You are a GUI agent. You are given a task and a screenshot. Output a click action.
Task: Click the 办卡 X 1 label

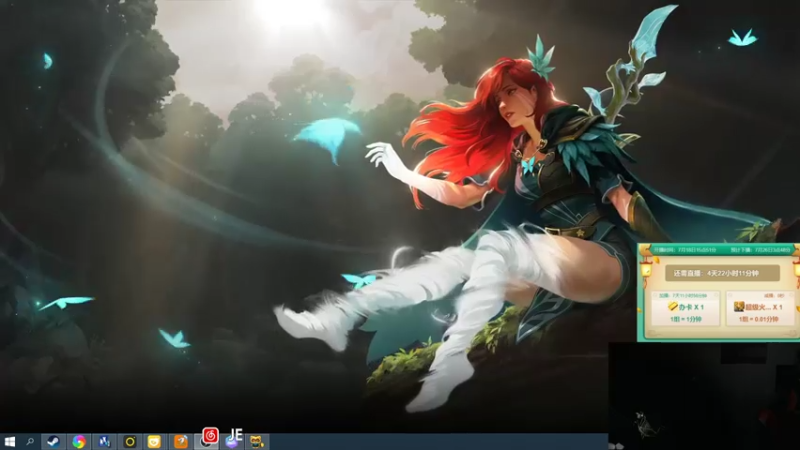pyautogui.click(x=691, y=307)
